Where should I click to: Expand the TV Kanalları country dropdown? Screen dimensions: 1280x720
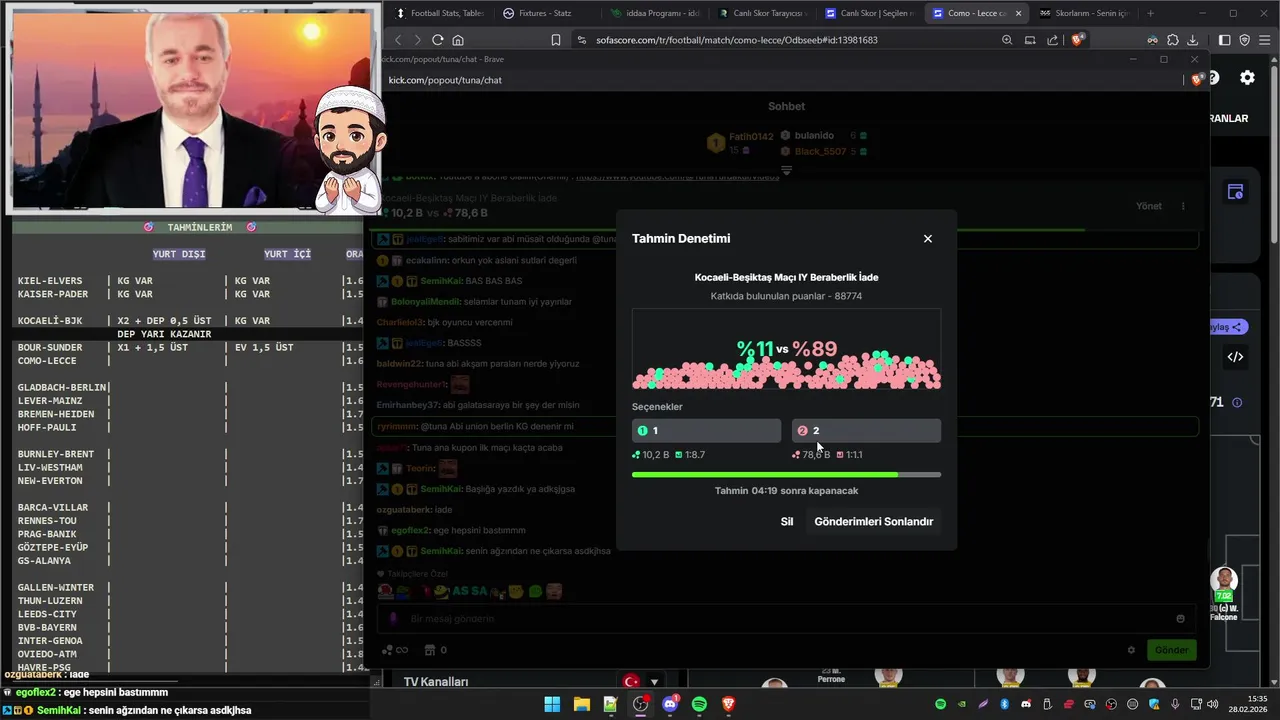click(x=641, y=682)
